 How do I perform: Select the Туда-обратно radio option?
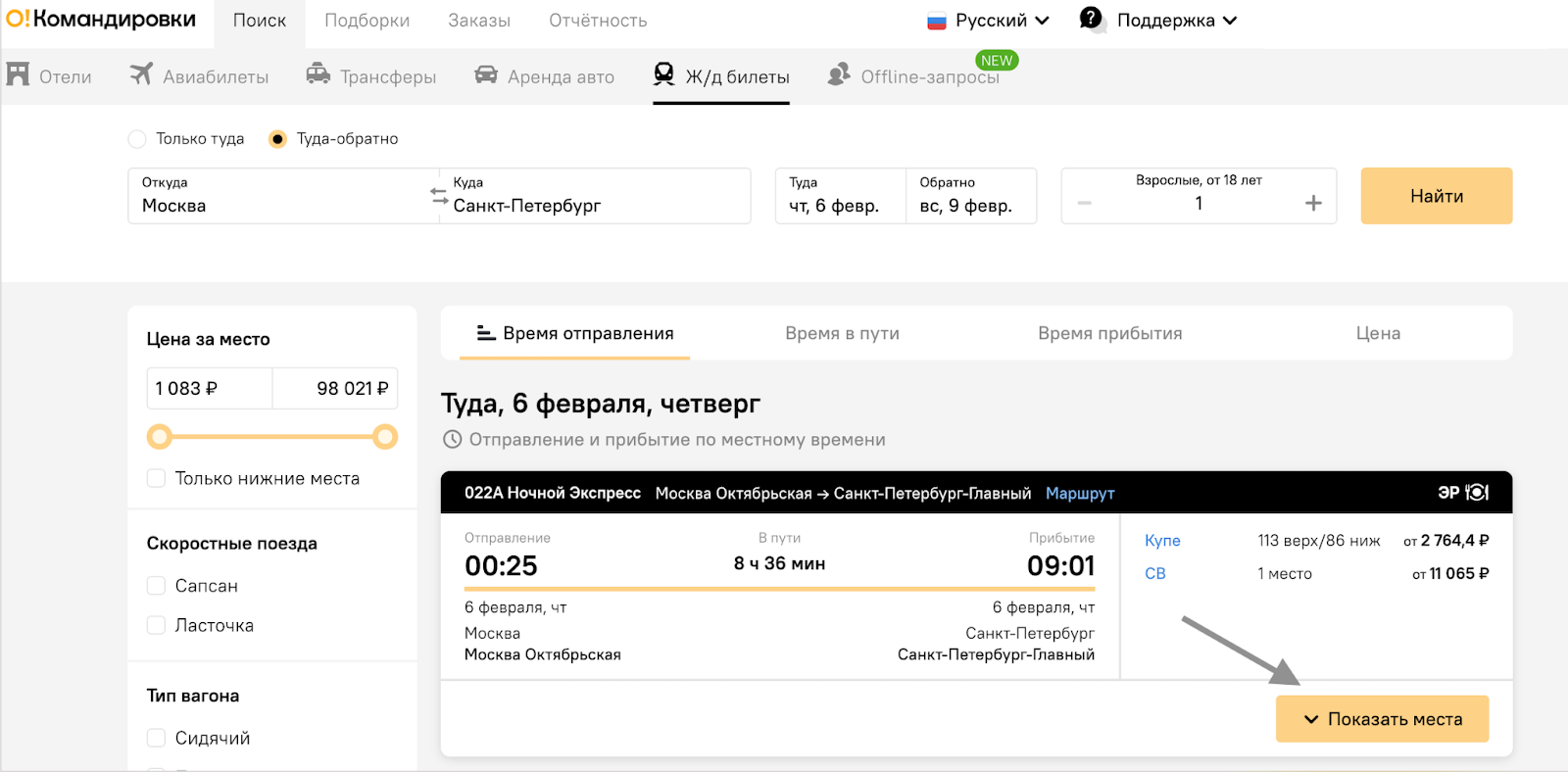tap(277, 139)
